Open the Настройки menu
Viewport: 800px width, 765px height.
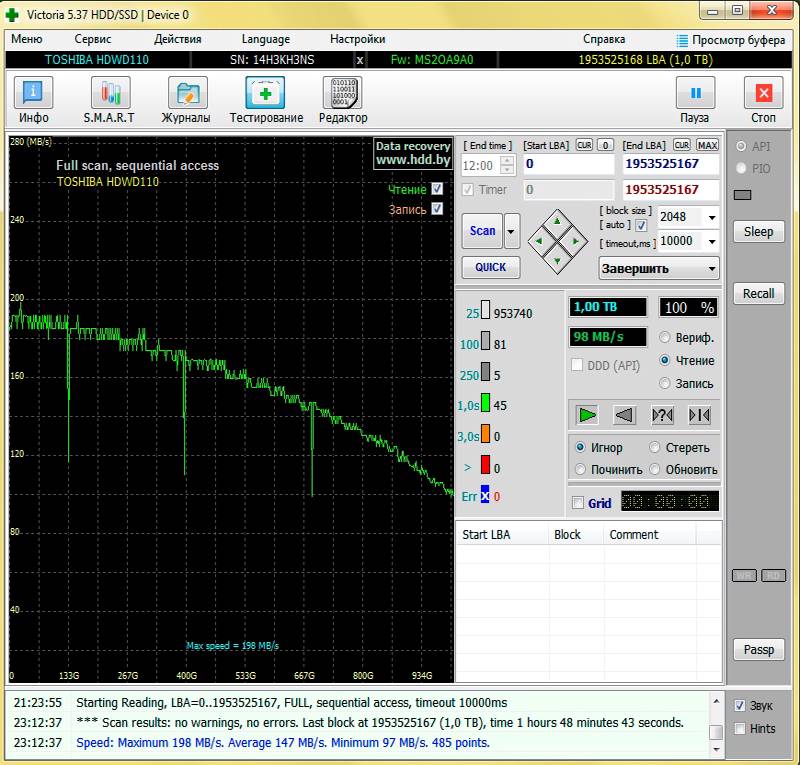coord(357,39)
